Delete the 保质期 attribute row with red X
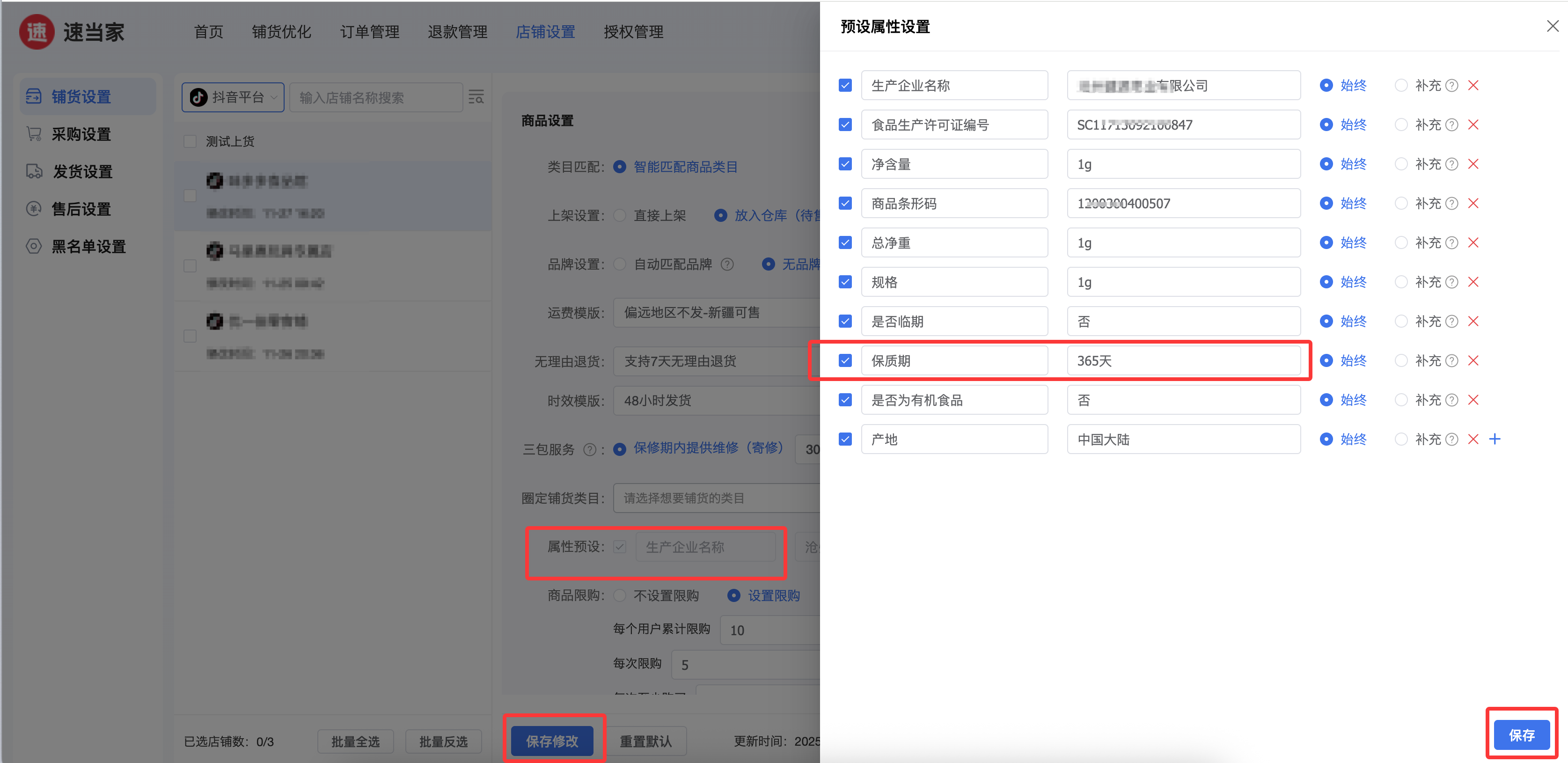 pos(1473,360)
